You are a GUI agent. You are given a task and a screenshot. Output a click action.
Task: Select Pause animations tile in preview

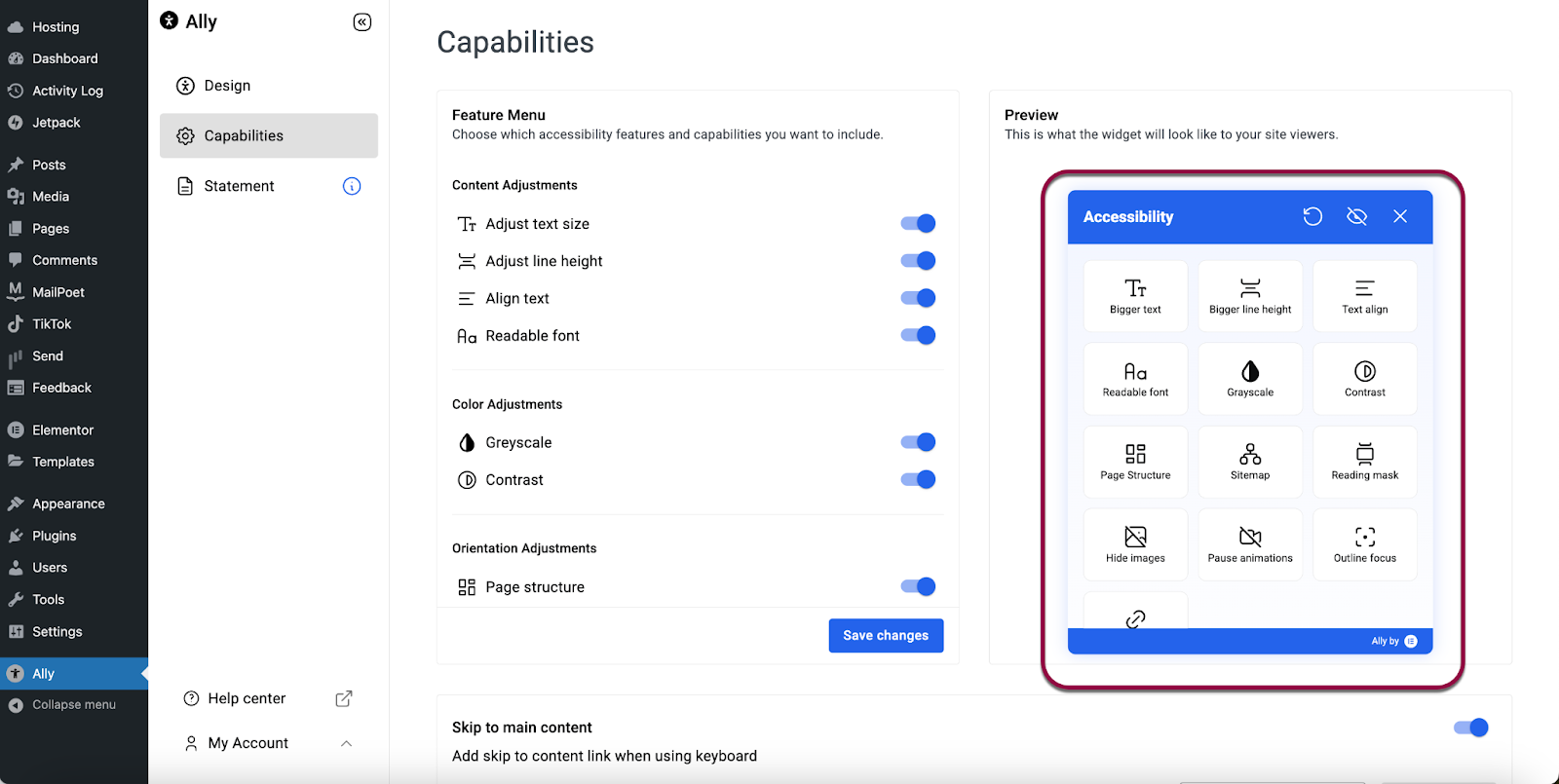(1250, 544)
